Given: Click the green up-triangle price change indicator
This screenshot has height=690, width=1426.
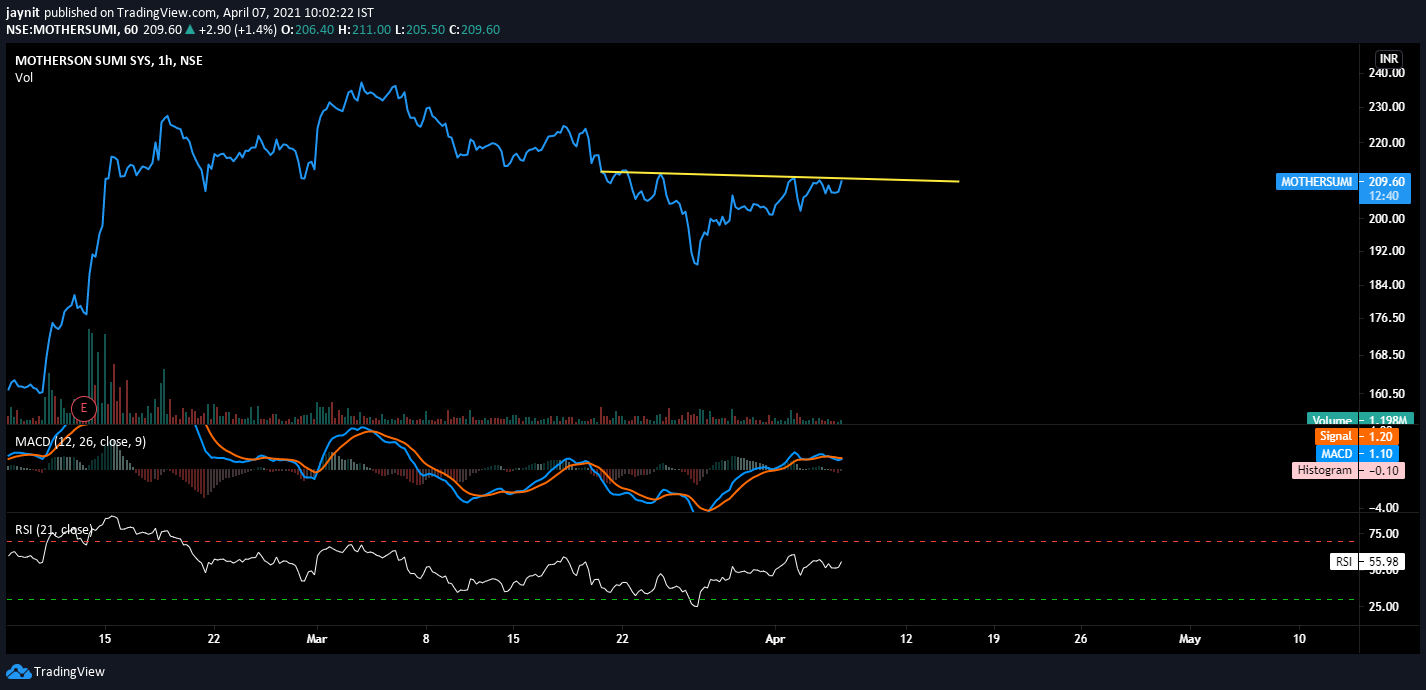Looking at the screenshot, I should point(190,30).
